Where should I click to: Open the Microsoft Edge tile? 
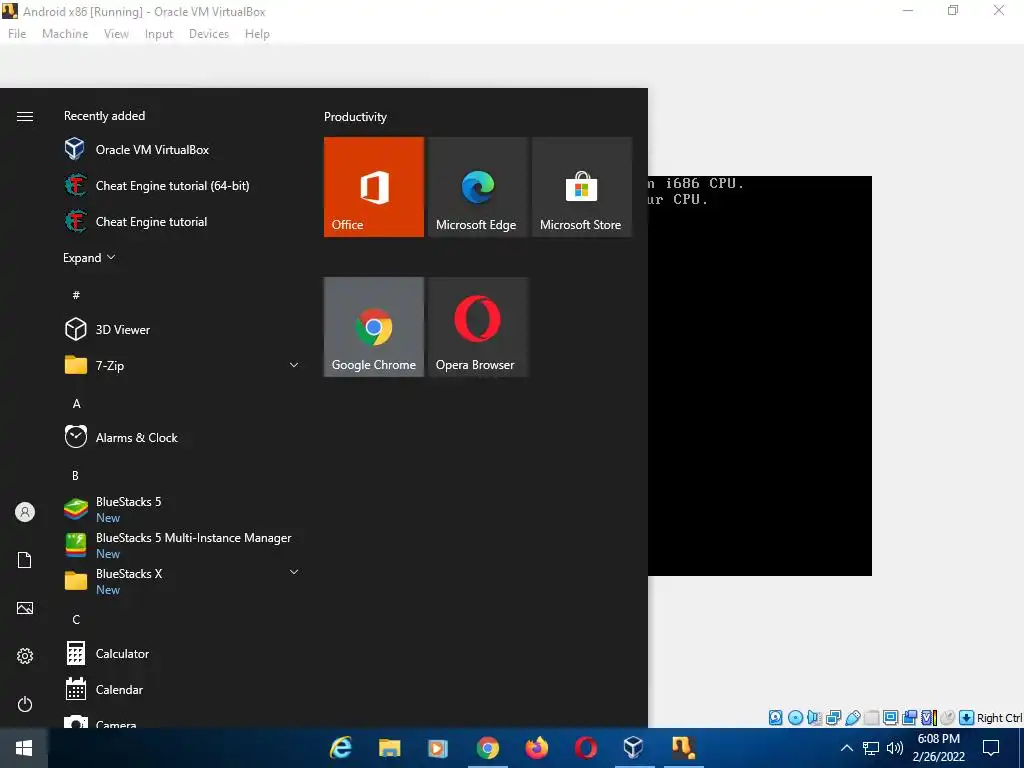click(x=477, y=187)
